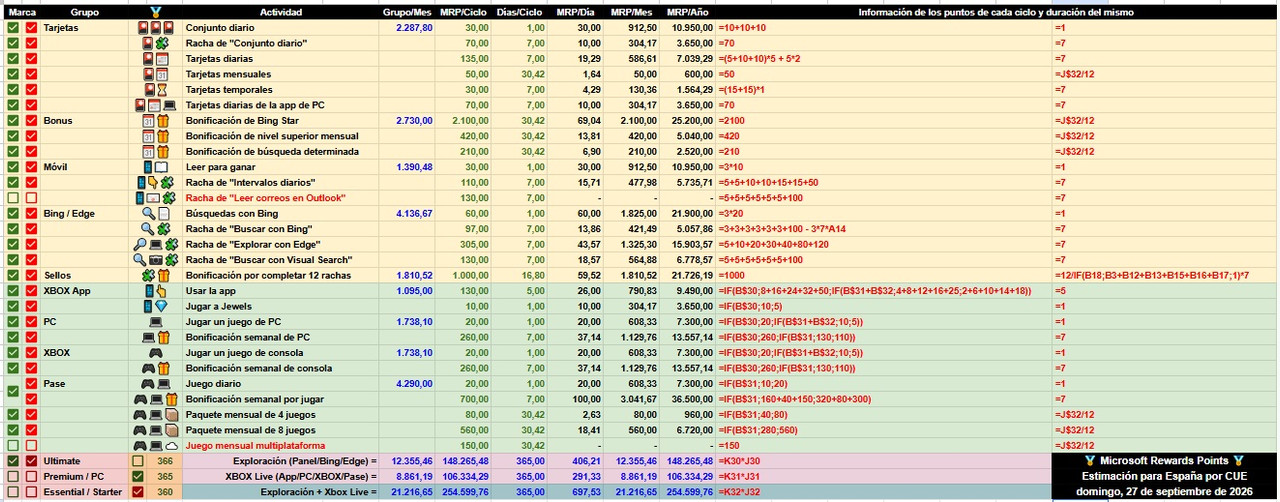Select the gamepad and laptop icons for Juego diario

point(155,384)
